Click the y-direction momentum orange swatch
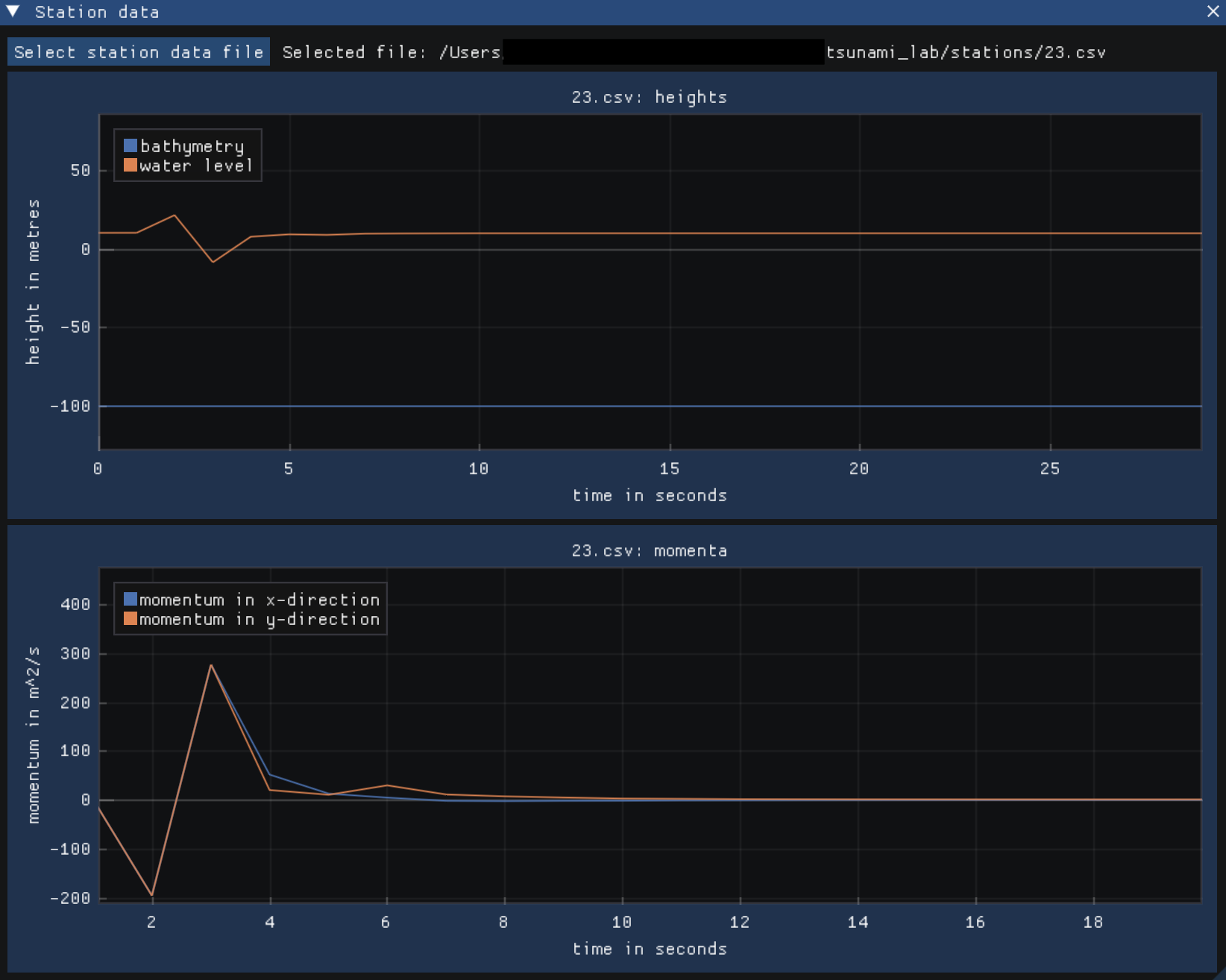 coord(131,618)
